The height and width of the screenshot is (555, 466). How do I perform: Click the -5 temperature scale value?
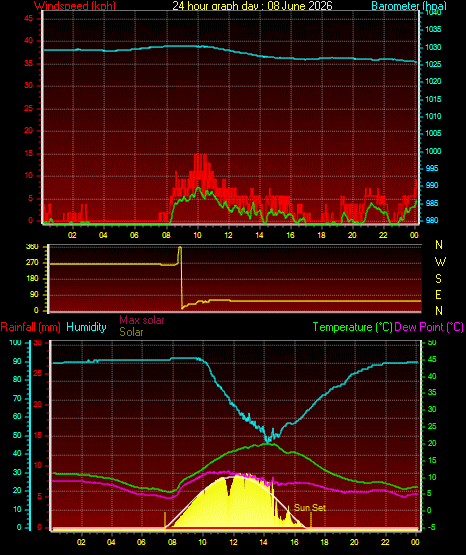(432, 527)
